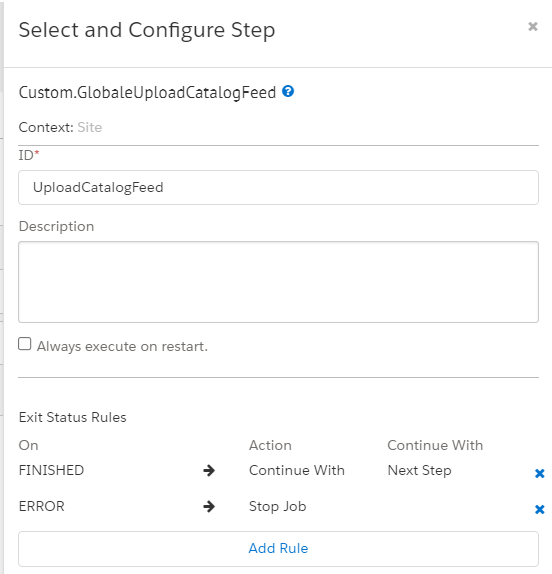Click the Continue With action of FINISHED rule
The image size is (552, 574).
296,470
